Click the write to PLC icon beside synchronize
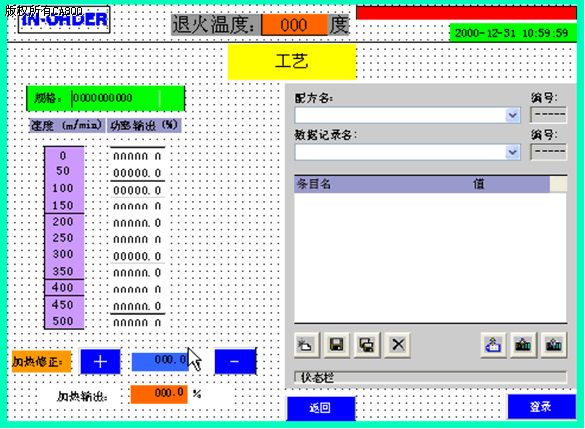Viewport: 585px width, 429px height. point(523,345)
